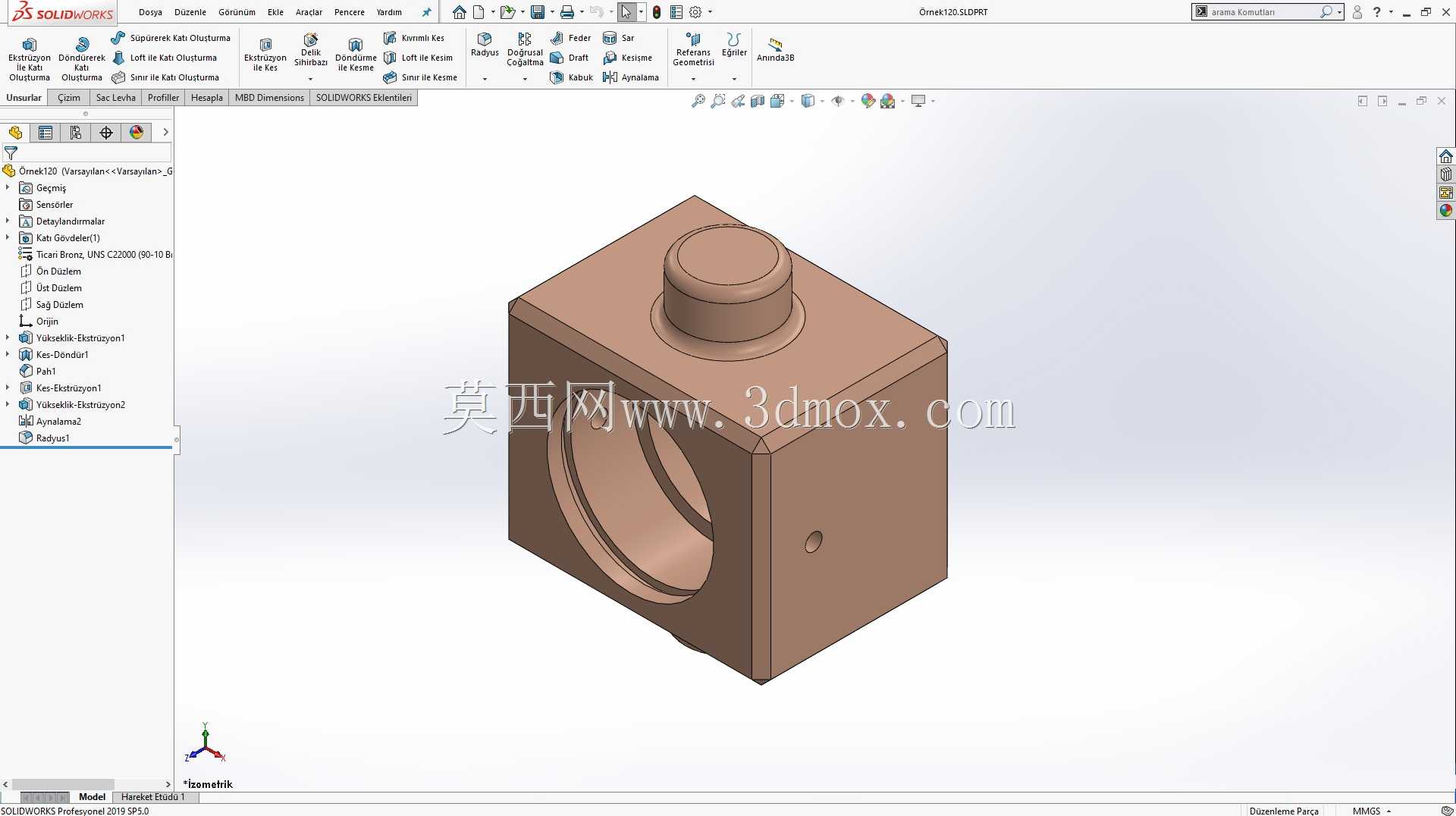The height and width of the screenshot is (816, 1456).
Task: Expand Kes-Ekstrüzyon1 feature
Action: (8, 388)
